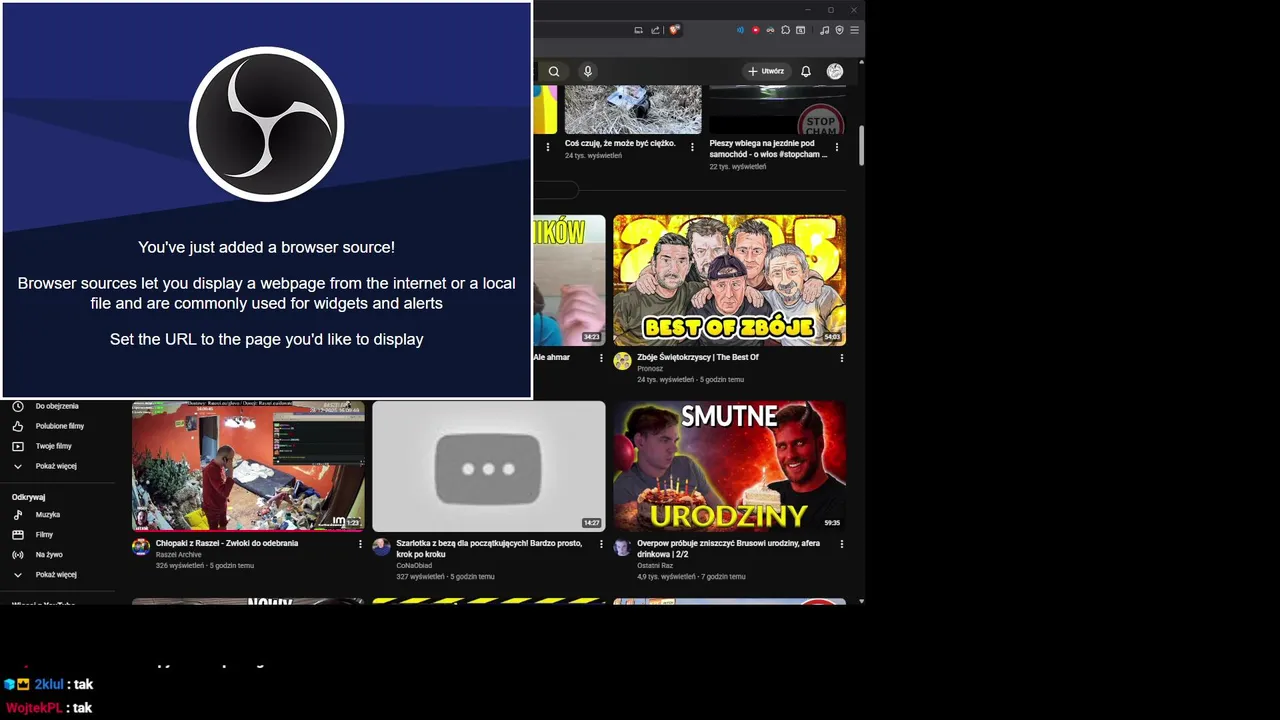Click the thumbs-up icon beside Polubione filmy

click(x=17, y=426)
